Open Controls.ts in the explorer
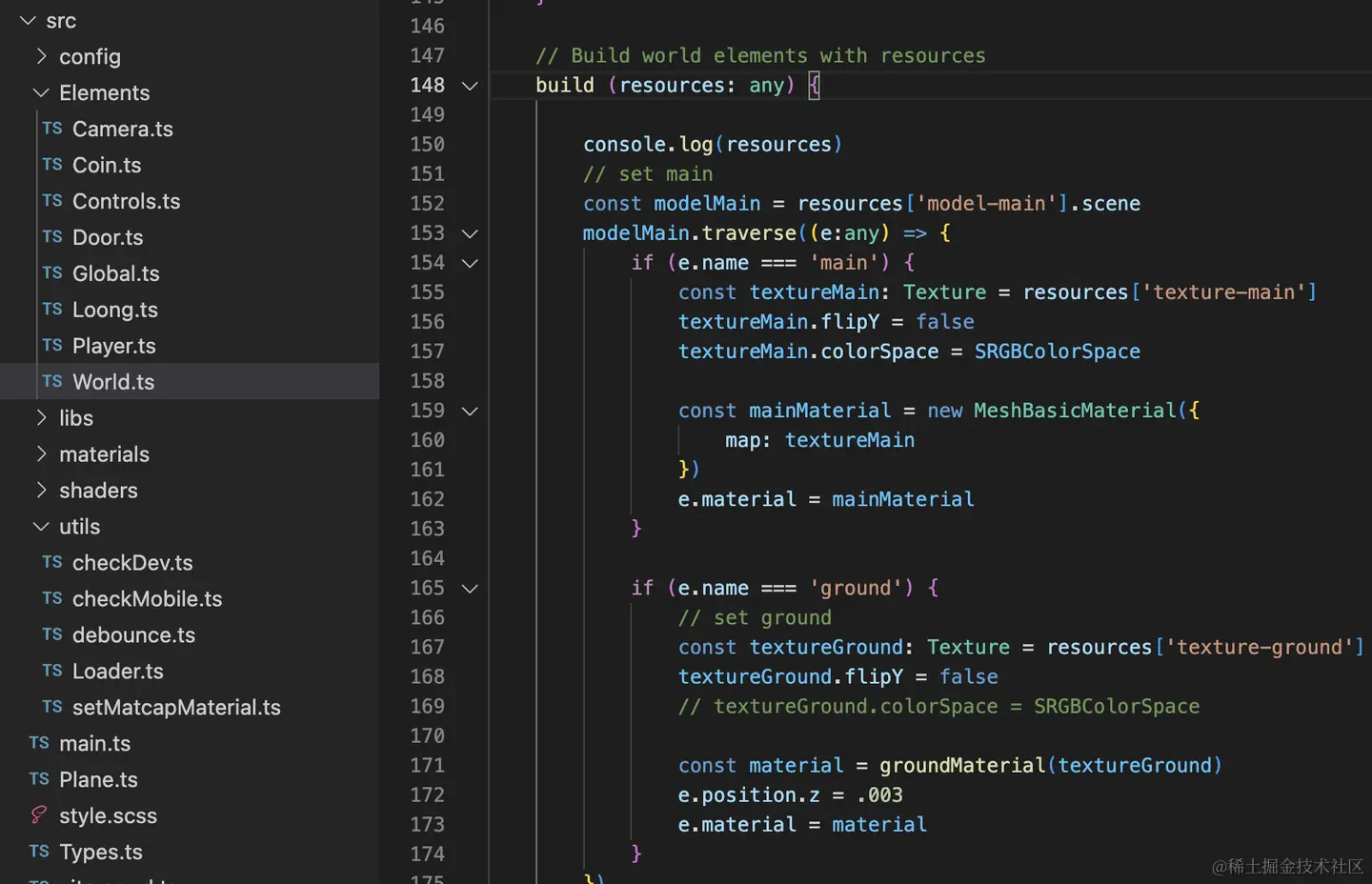 [127, 201]
